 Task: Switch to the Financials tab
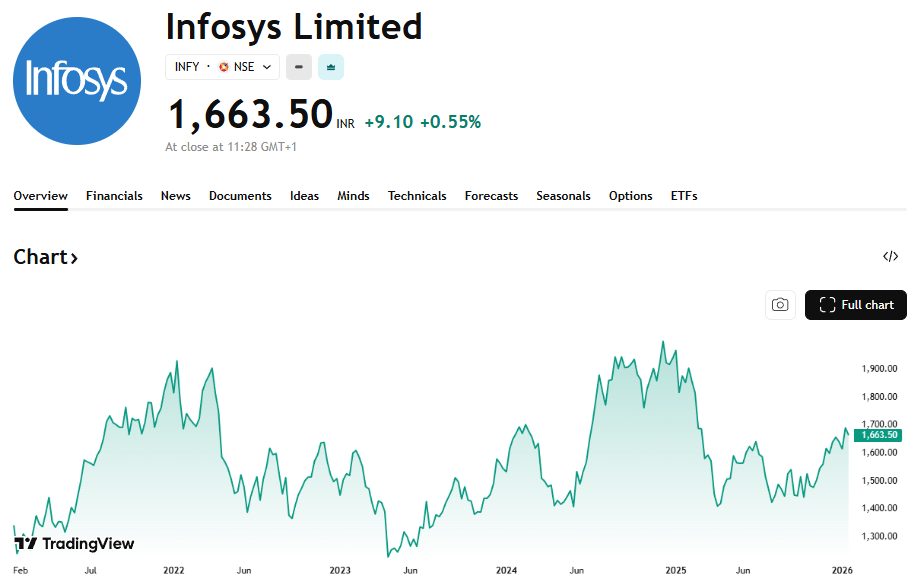tap(114, 196)
